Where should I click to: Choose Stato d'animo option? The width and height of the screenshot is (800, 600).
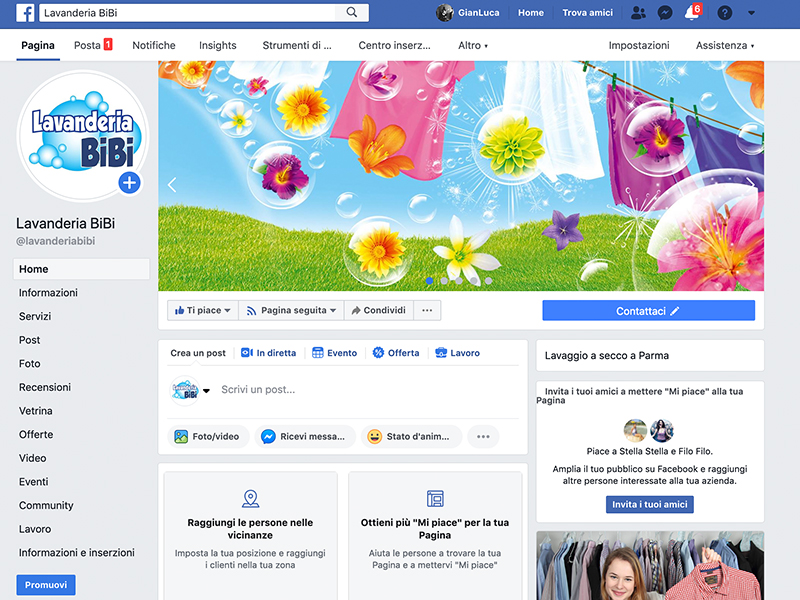tap(411, 436)
